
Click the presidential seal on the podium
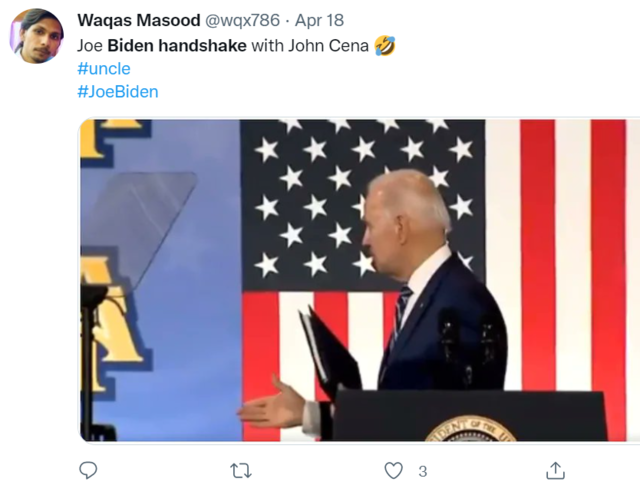coord(471,428)
